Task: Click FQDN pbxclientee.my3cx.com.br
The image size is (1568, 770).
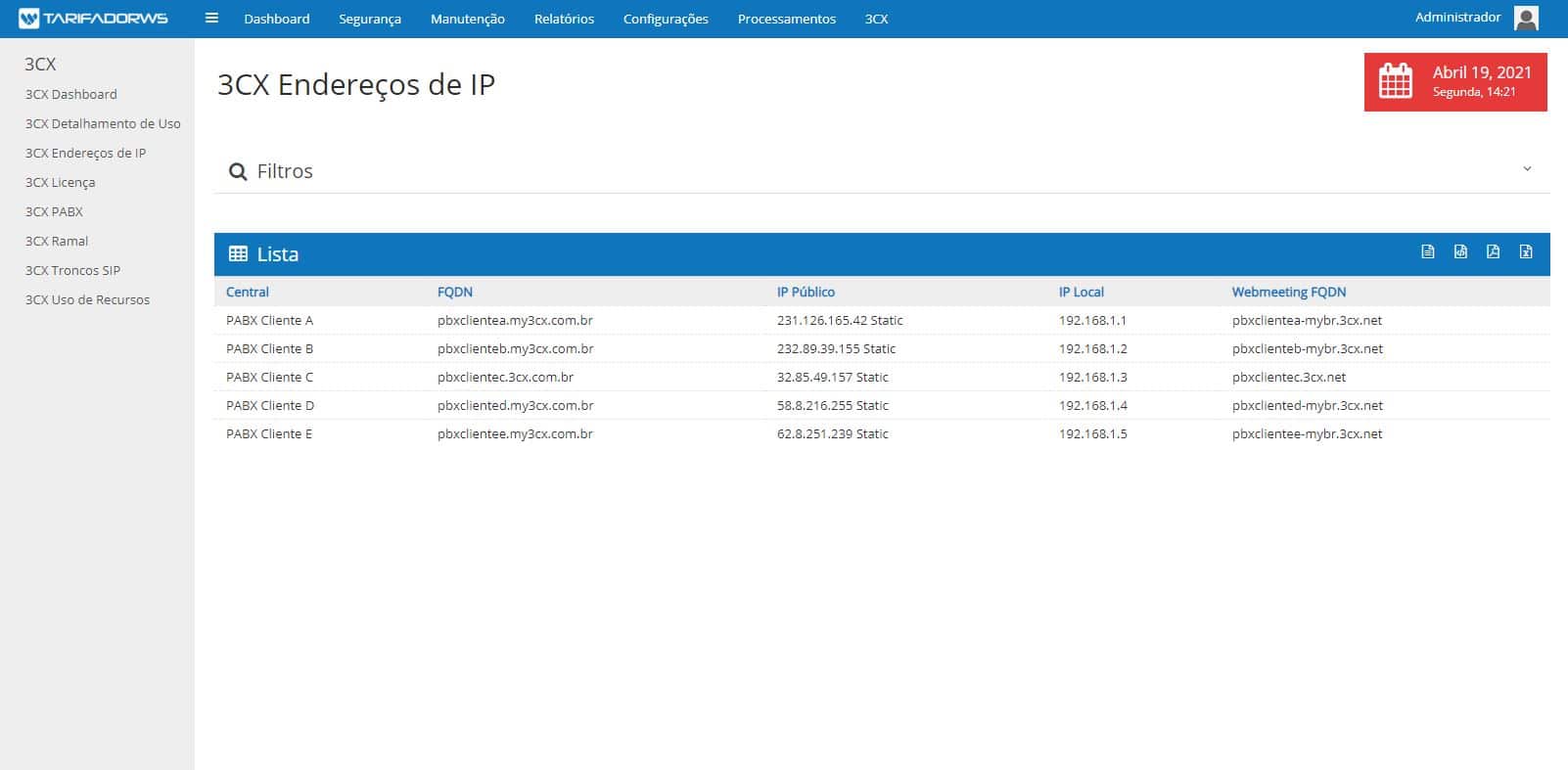Action: tap(515, 433)
